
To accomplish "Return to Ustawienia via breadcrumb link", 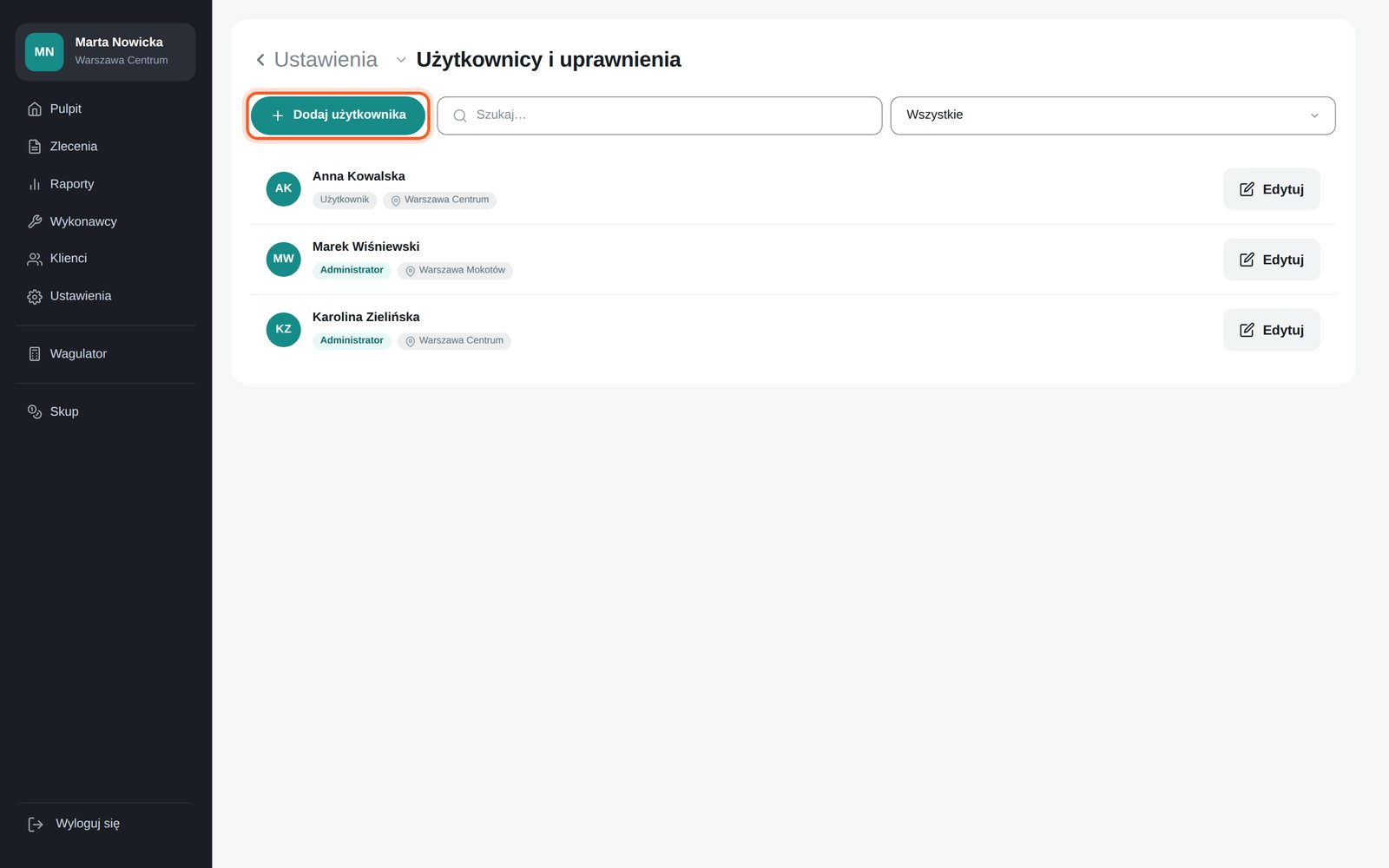I will click(x=326, y=60).
